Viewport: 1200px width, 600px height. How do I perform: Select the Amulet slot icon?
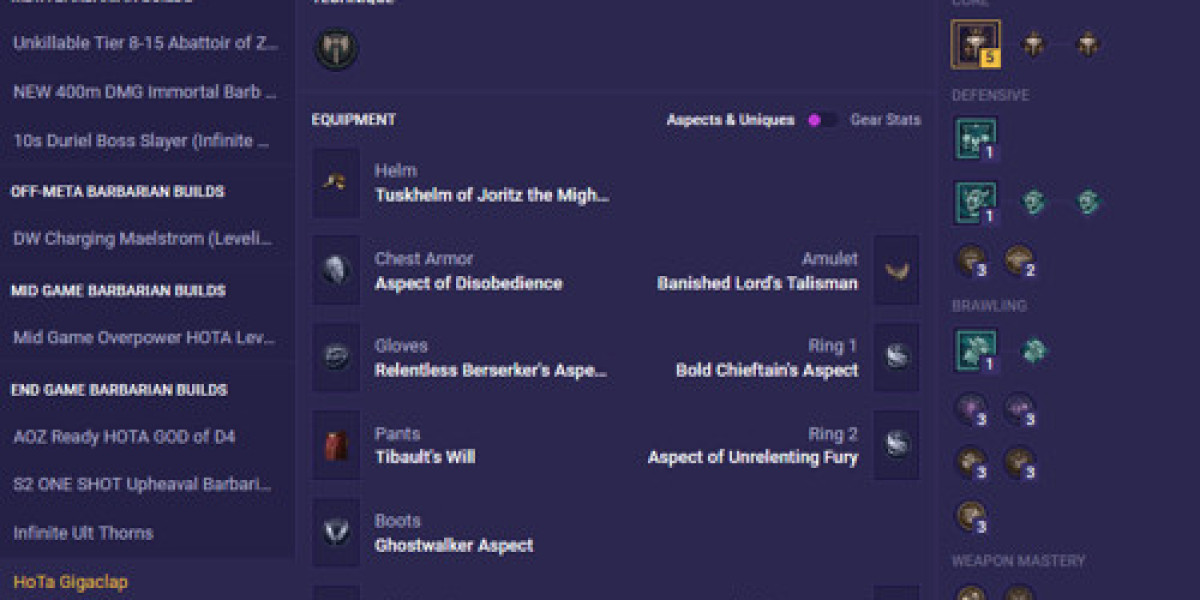pyautogui.click(x=896, y=270)
